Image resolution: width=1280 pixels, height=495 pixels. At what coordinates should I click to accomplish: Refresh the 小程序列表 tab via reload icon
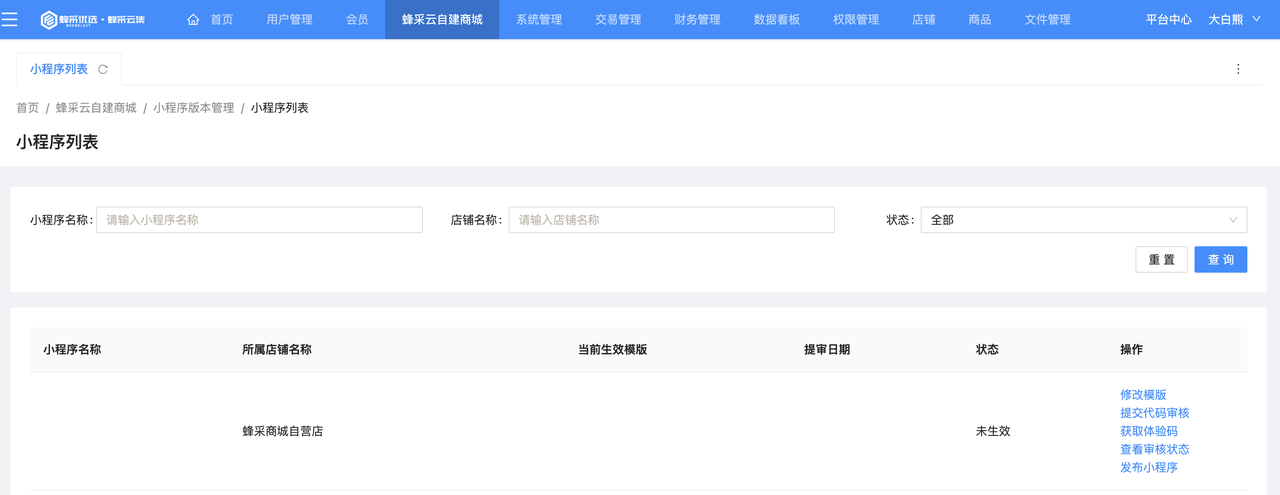tap(103, 70)
